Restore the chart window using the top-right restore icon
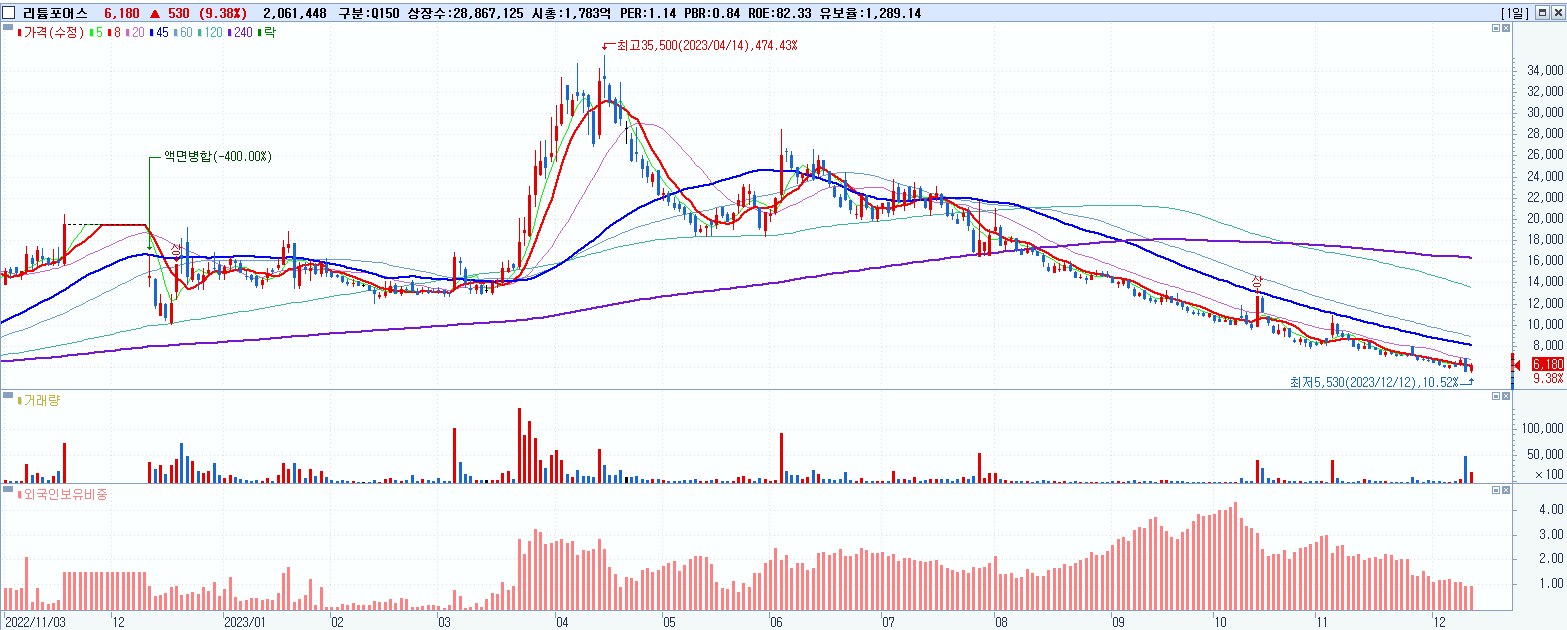1567x630 pixels. coord(1541,13)
